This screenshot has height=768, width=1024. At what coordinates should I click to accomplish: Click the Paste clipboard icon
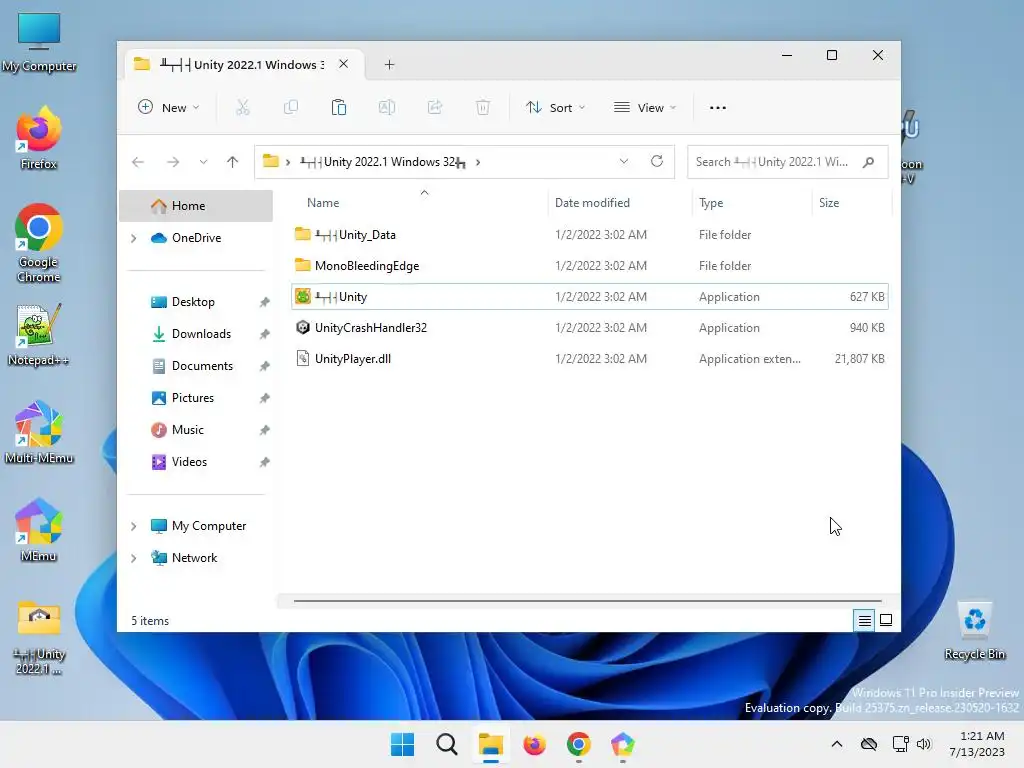338,108
